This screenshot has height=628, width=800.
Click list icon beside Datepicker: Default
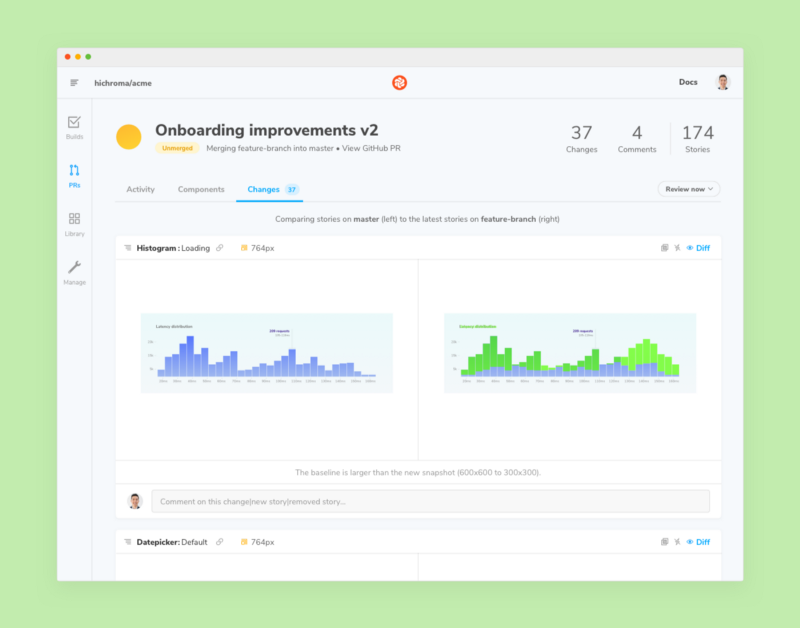point(128,542)
